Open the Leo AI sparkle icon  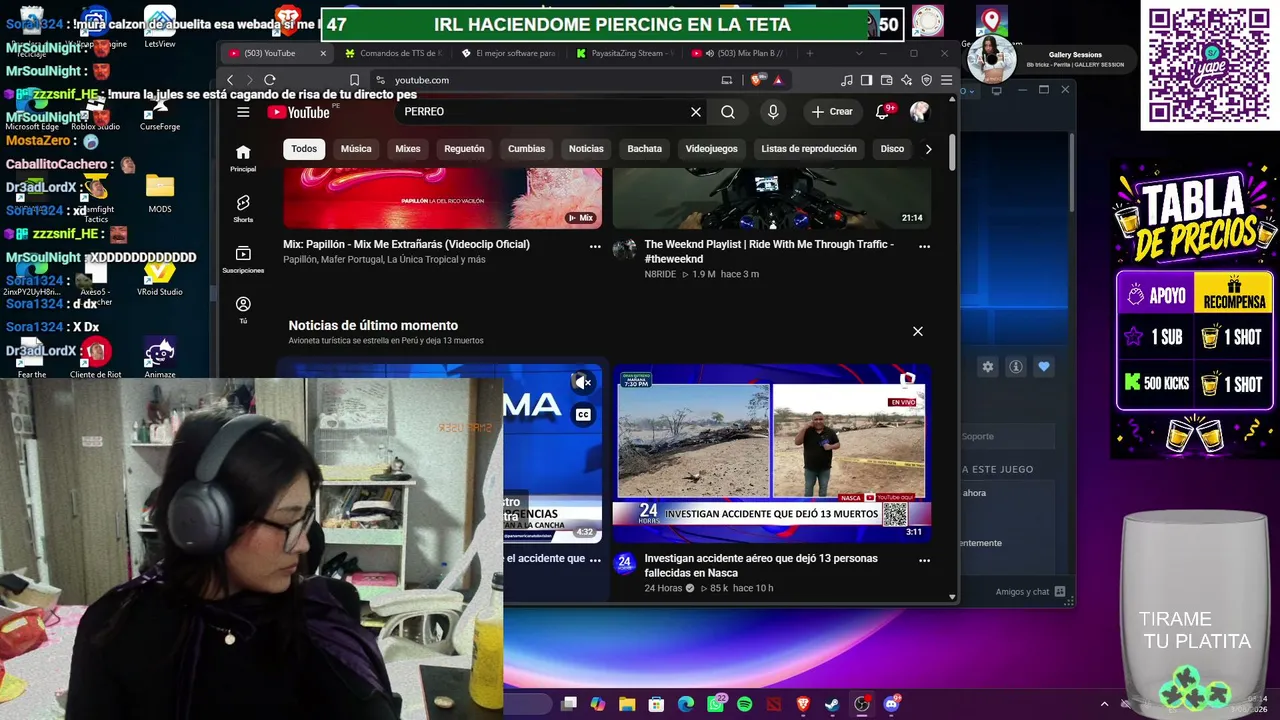[x=907, y=80]
